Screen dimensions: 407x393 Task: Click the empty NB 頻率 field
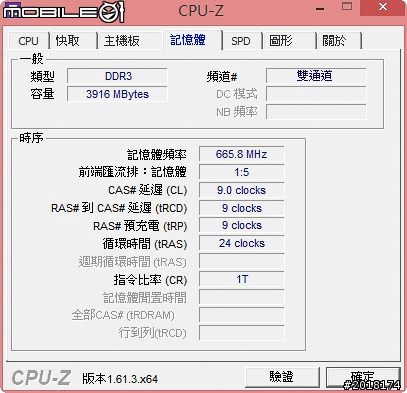(x=316, y=112)
